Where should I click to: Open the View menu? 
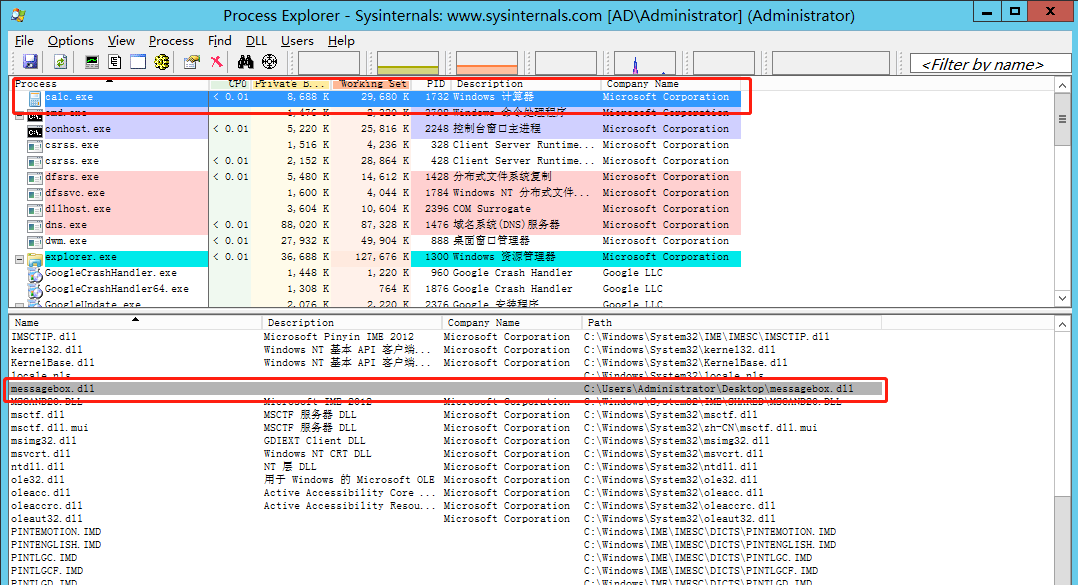coord(121,41)
